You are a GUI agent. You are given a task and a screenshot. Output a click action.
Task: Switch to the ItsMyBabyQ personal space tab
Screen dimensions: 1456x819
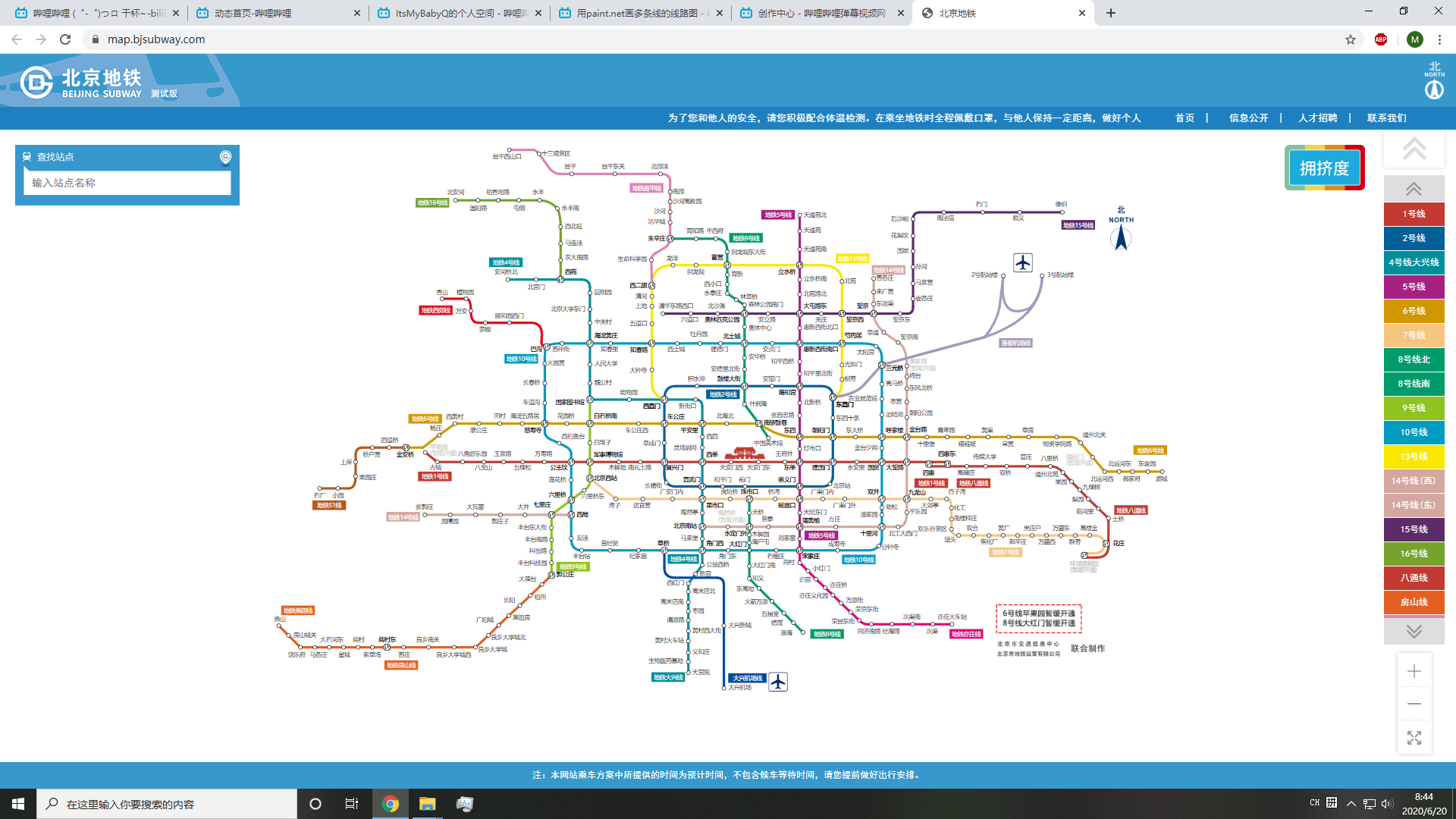click(460, 13)
